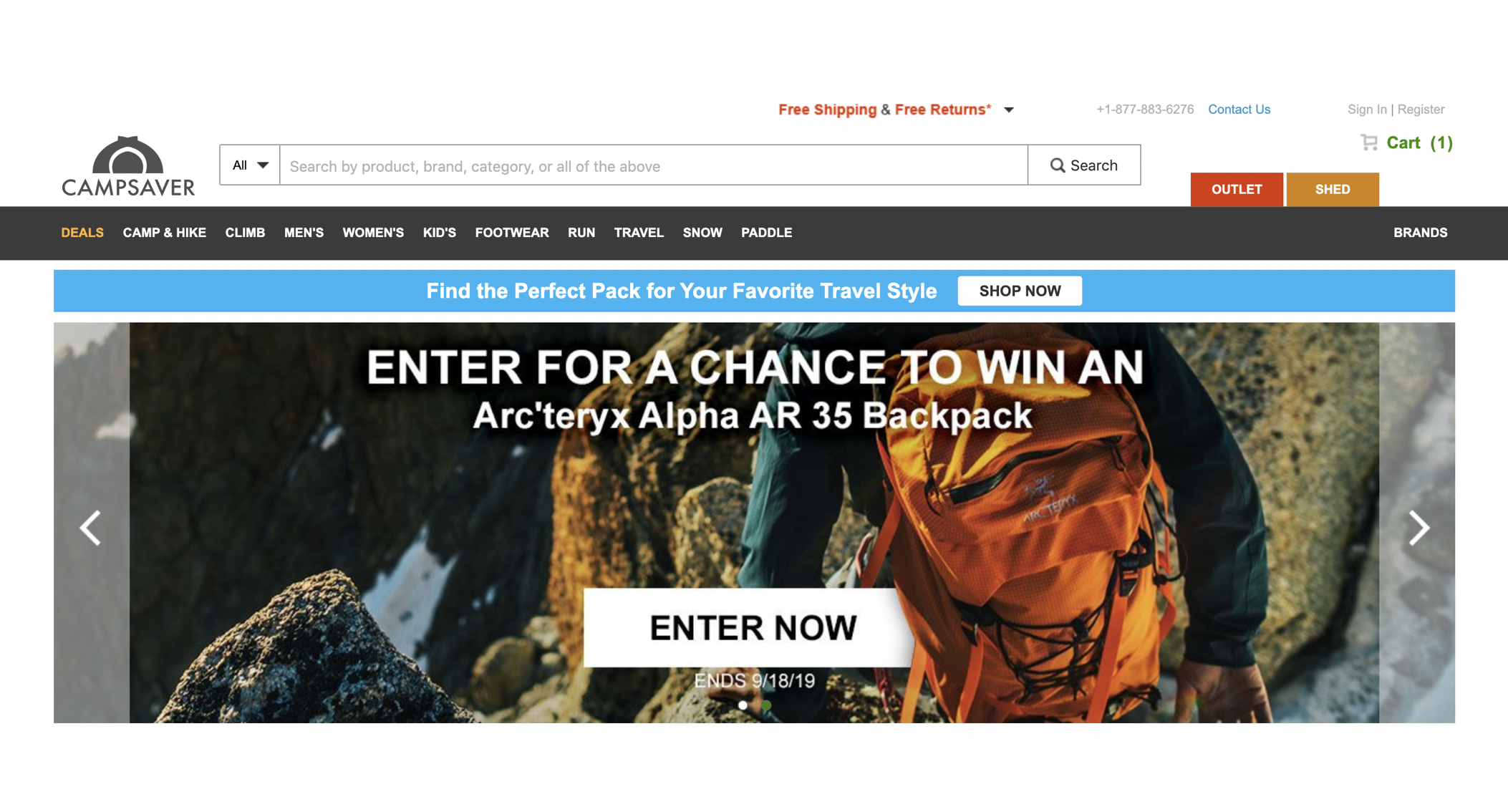Open the FOOTWEAR menu
The image size is (1508, 812).
pyautogui.click(x=512, y=233)
